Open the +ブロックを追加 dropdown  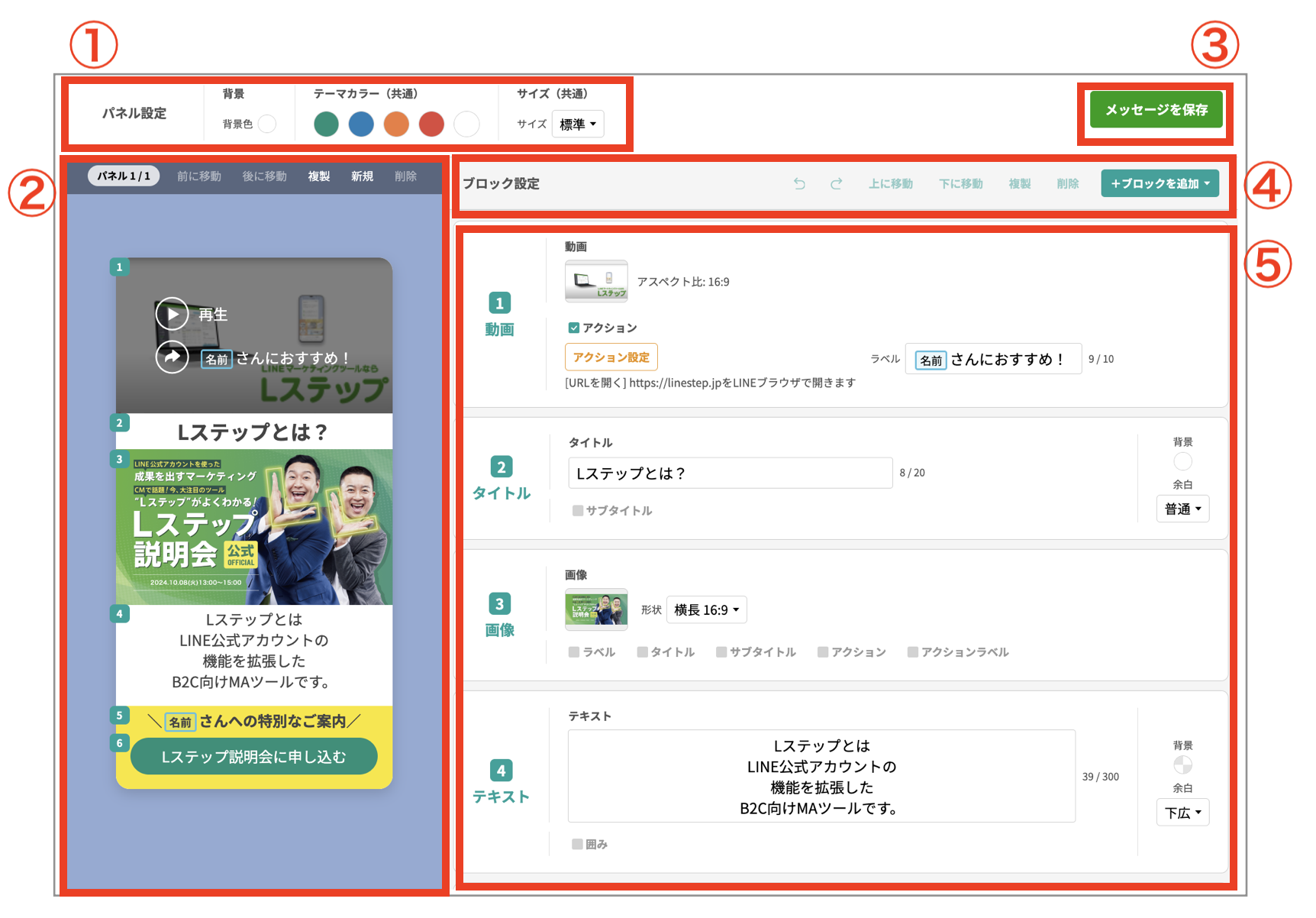(1160, 183)
